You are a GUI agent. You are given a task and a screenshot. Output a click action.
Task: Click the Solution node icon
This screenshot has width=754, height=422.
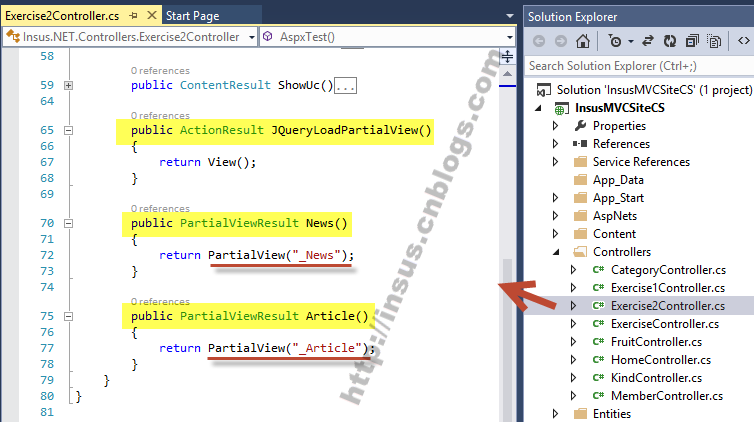(543, 90)
